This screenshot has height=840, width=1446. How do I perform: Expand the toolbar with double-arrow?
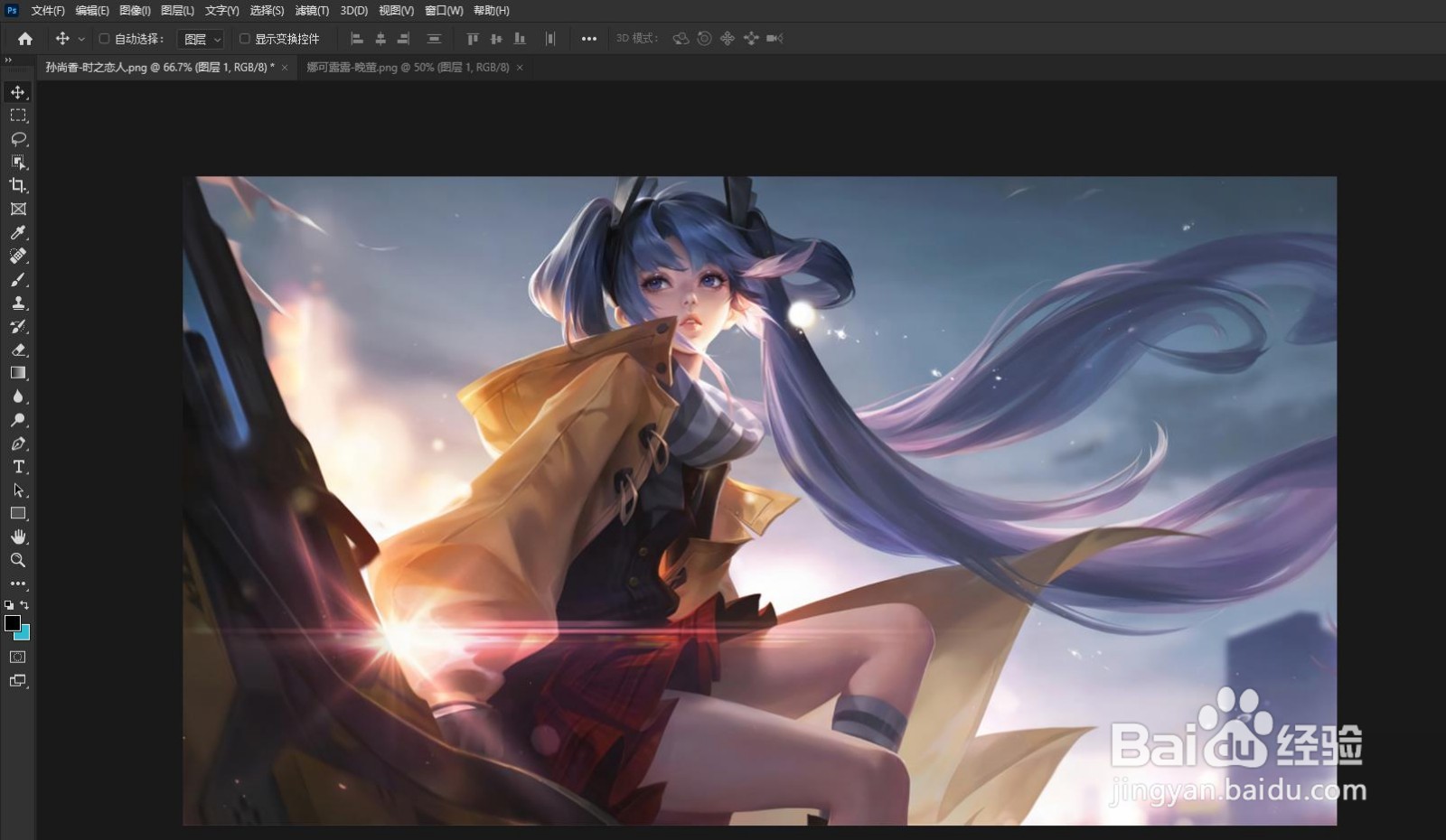tap(8, 61)
